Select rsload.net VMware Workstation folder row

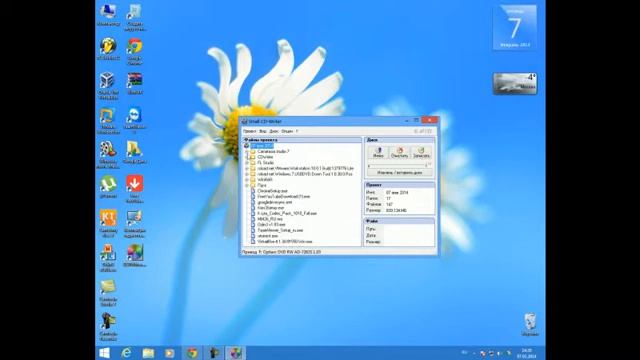(x=302, y=169)
